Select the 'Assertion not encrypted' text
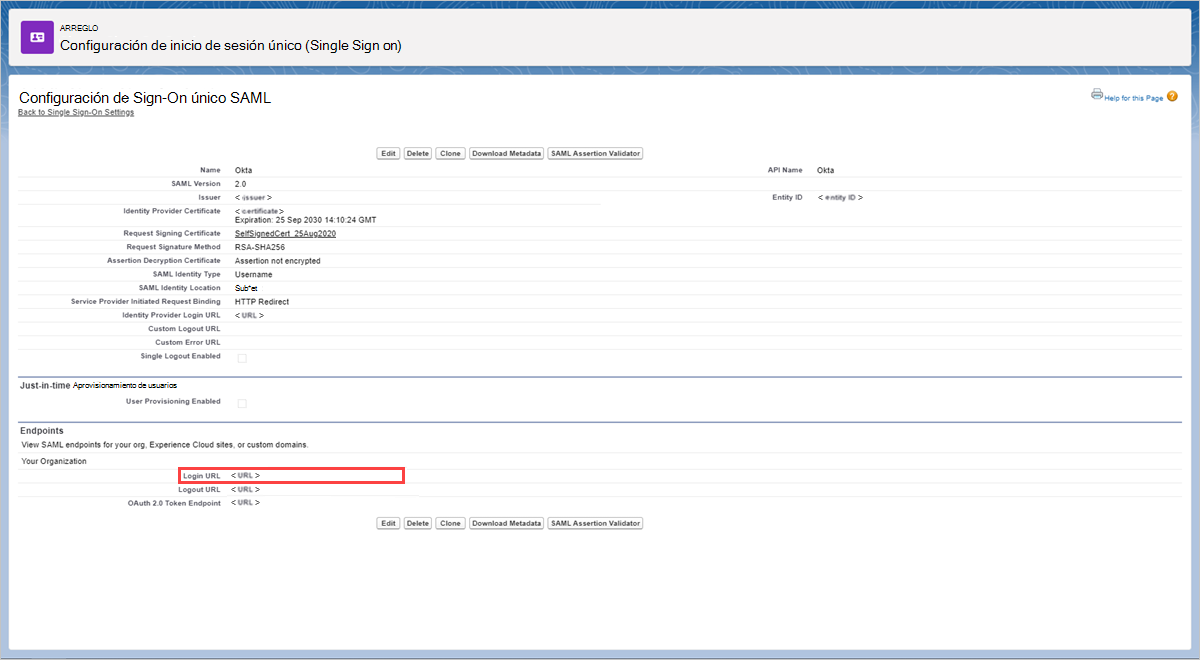 [x=278, y=261]
